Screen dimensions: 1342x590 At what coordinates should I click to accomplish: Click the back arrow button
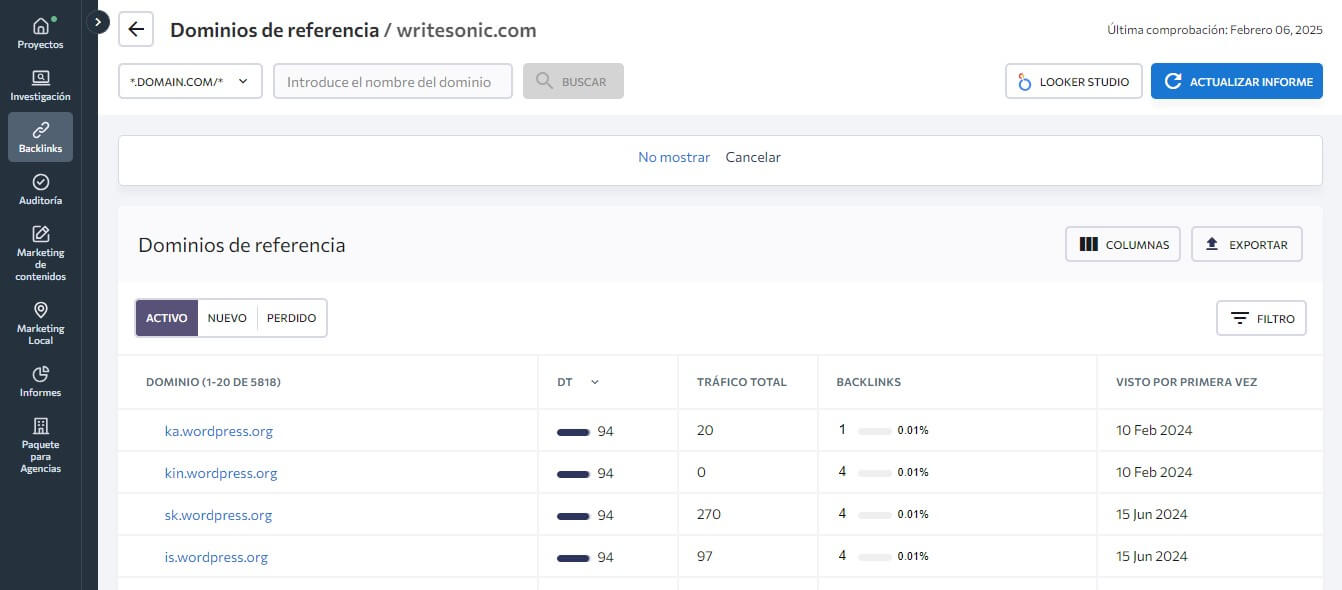[x=136, y=30]
